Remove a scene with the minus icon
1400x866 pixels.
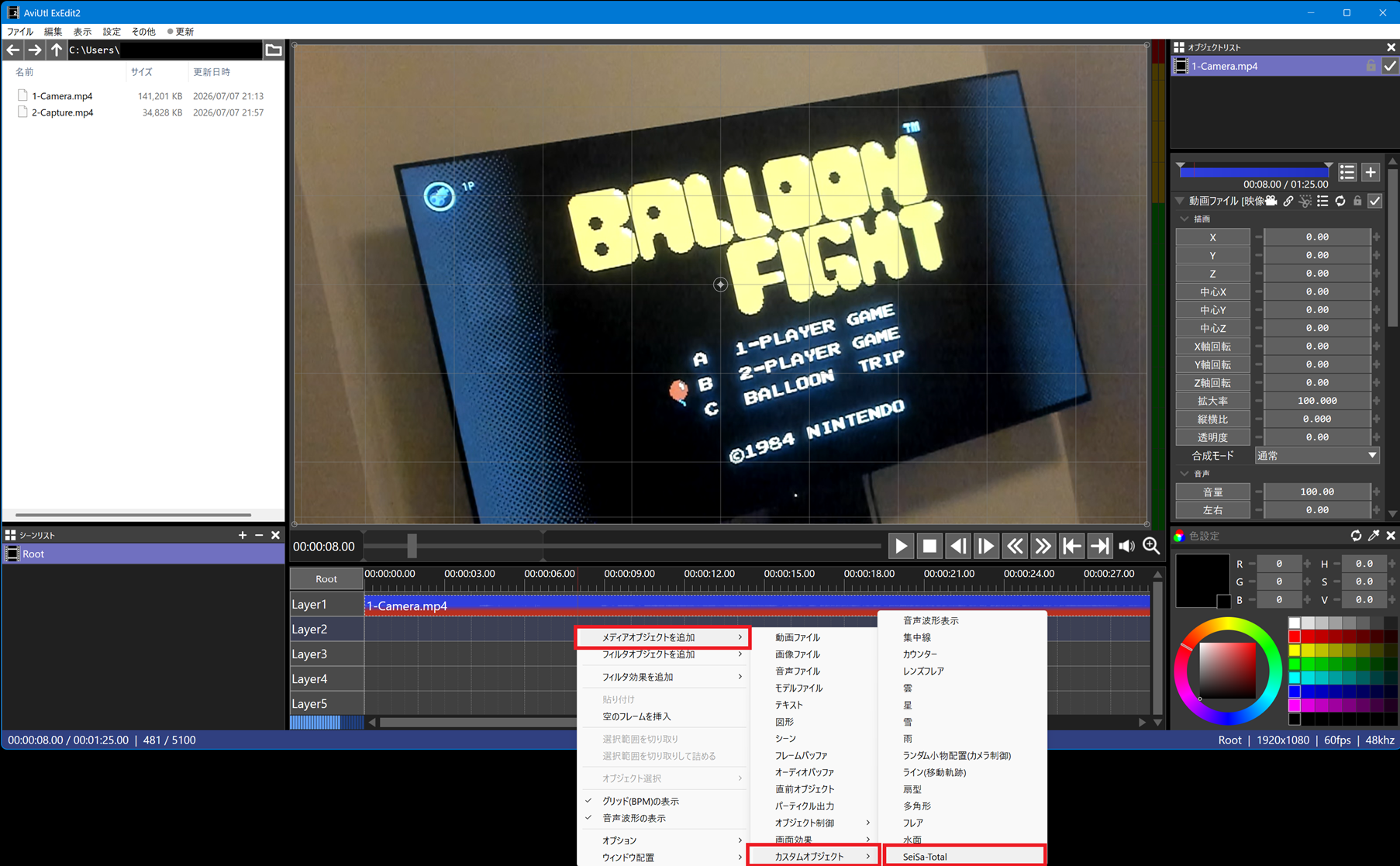coord(259,535)
